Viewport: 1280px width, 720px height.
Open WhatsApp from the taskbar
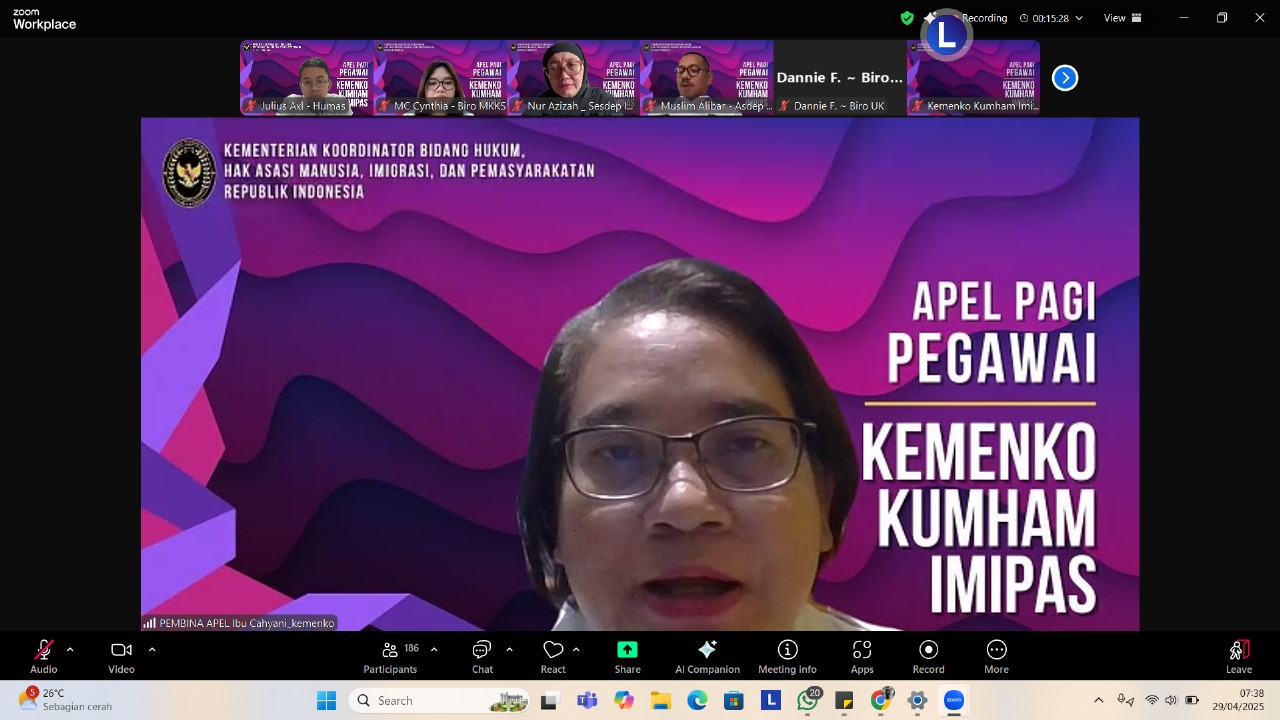pyautogui.click(x=807, y=701)
